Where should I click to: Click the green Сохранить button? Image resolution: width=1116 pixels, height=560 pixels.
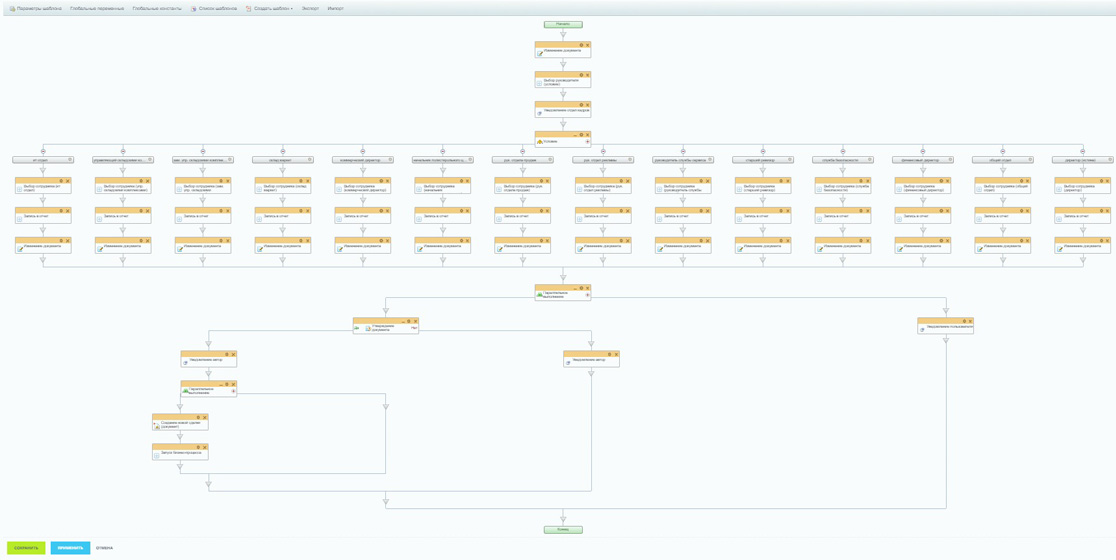pos(26,548)
